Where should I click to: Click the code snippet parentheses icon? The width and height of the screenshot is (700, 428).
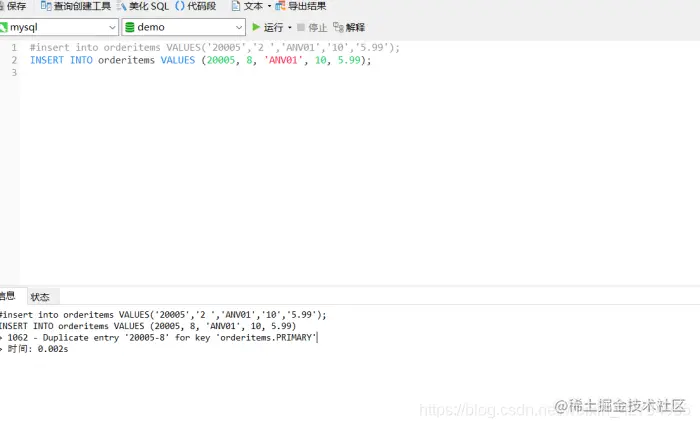tap(180, 6)
